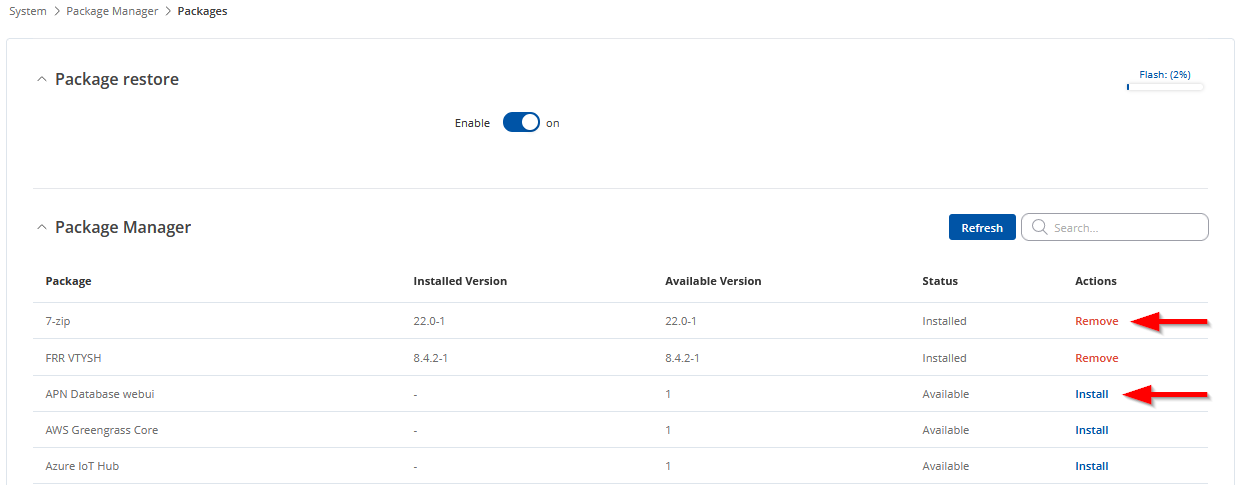Click the Package restore heading
This screenshot has width=1241, height=485.
click(x=117, y=79)
